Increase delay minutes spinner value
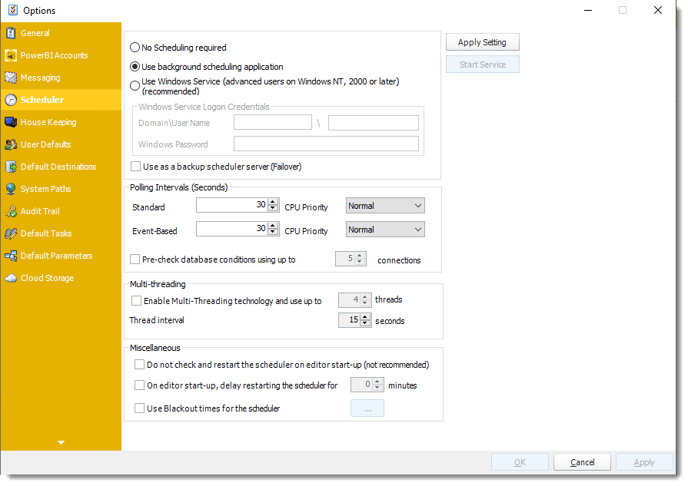Screen dimensions: 688x486 [x=377, y=382]
